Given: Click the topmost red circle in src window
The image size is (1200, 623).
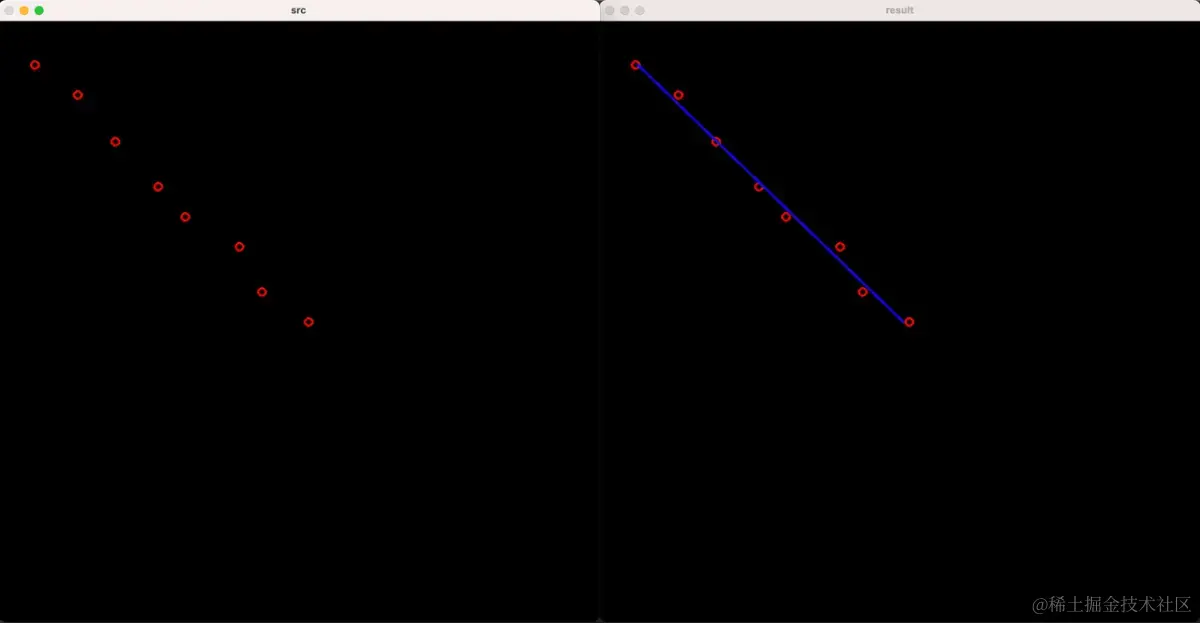Looking at the screenshot, I should click(35, 65).
